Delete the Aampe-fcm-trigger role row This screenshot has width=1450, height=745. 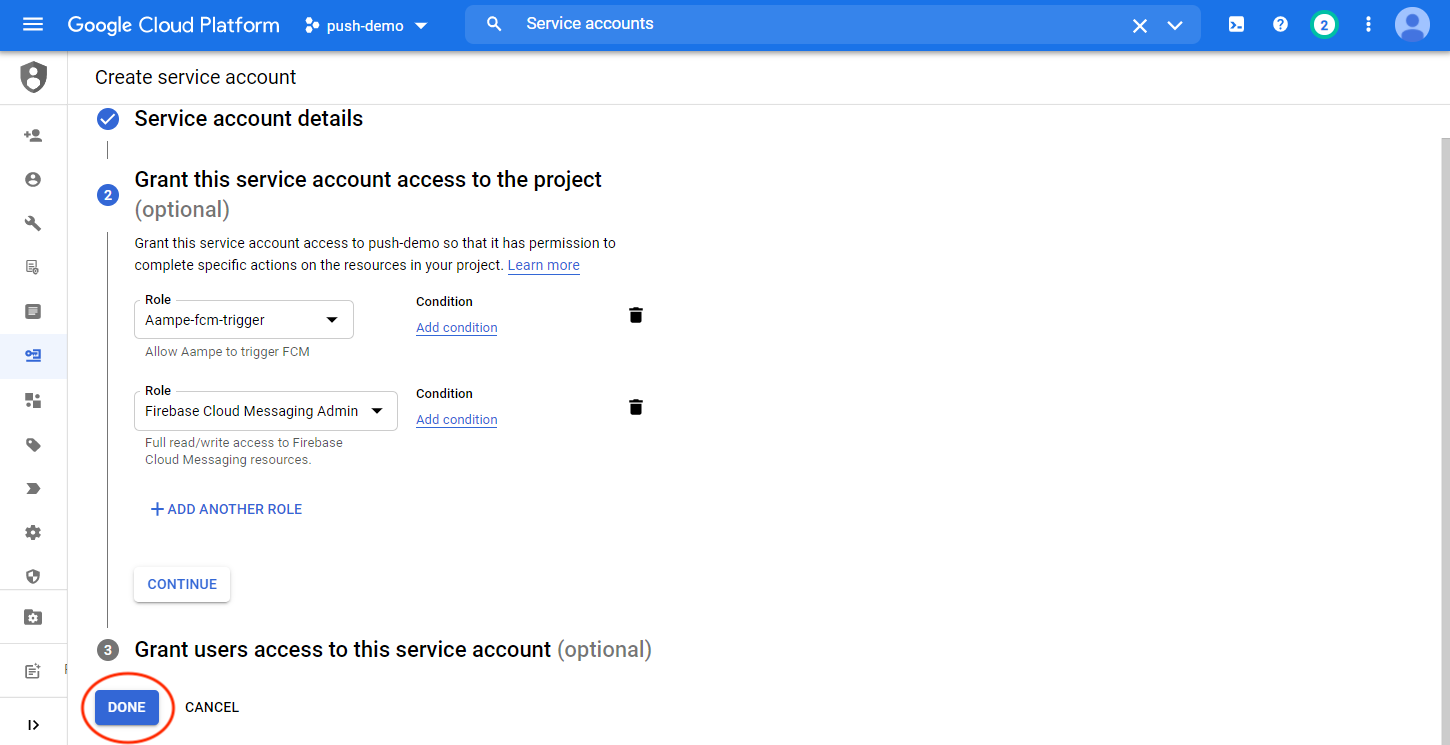[635, 315]
